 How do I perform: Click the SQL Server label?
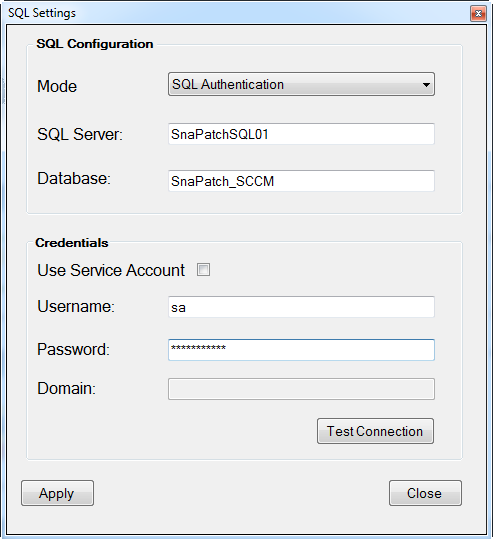80,134
